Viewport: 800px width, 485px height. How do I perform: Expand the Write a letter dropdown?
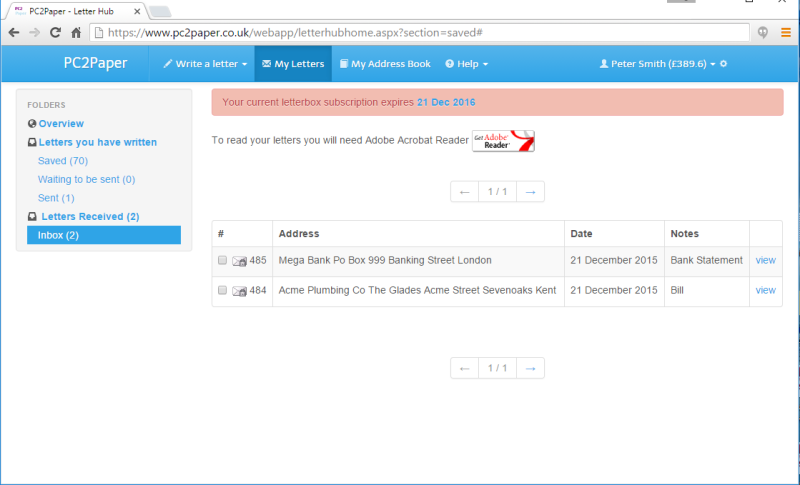(205, 64)
